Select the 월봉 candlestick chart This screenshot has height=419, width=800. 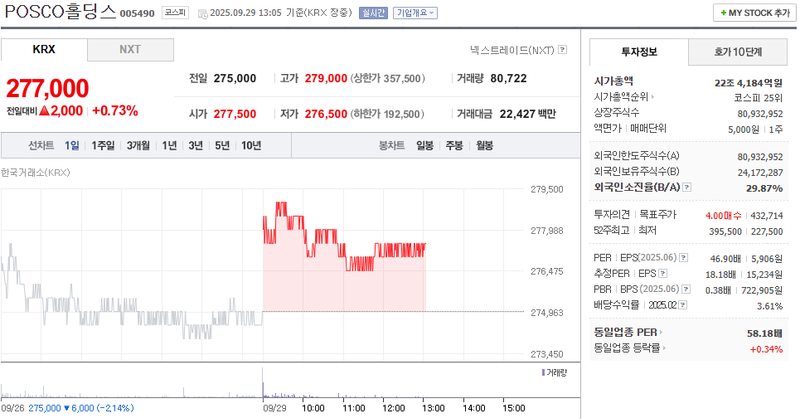pos(485,145)
